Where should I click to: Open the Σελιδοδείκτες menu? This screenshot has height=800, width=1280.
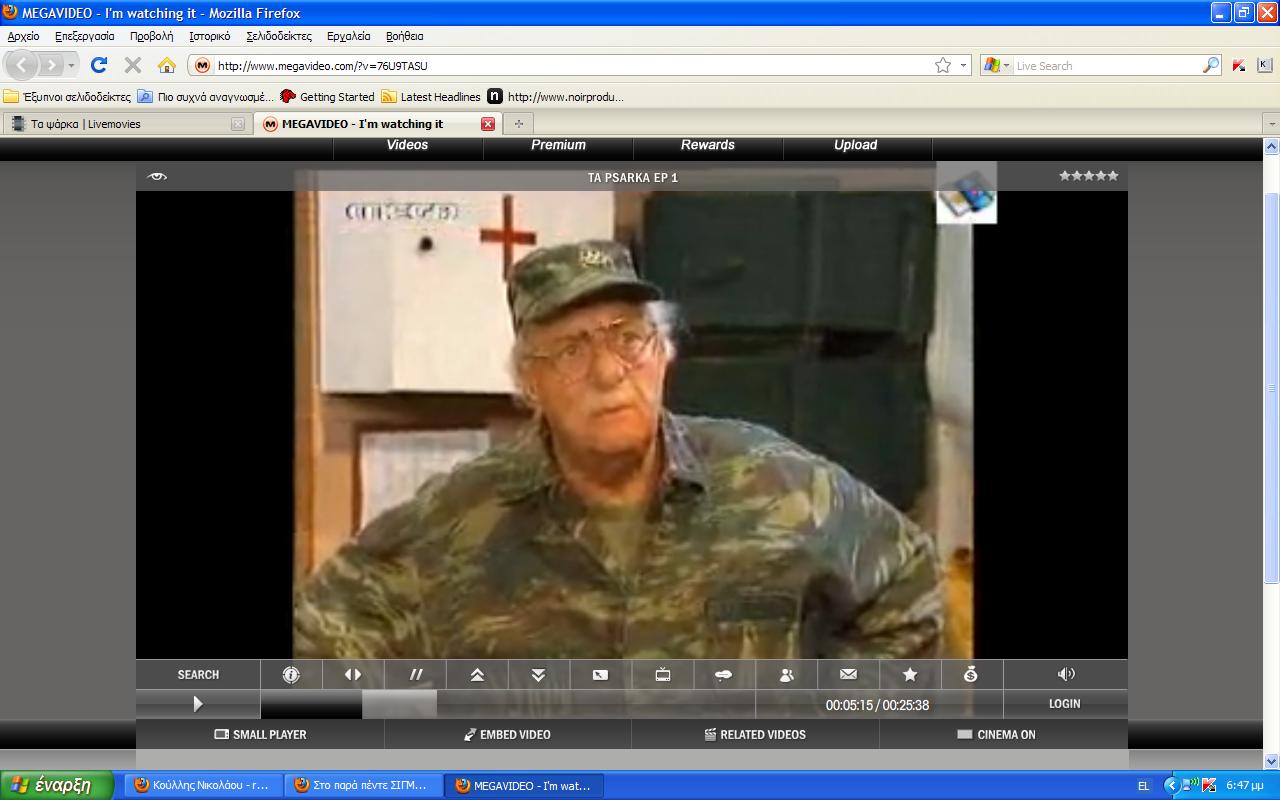279,36
